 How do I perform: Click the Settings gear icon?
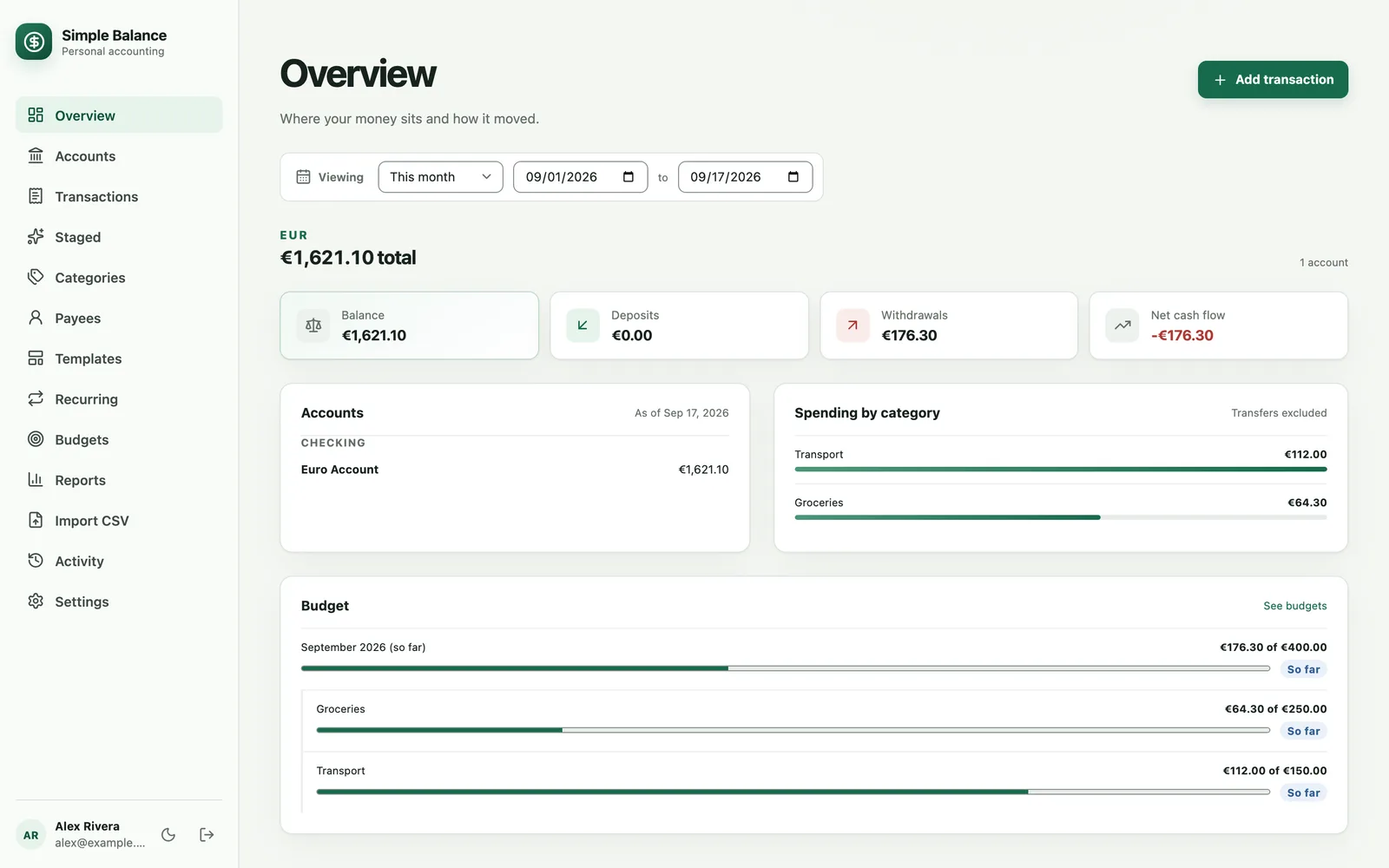coord(36,601)
